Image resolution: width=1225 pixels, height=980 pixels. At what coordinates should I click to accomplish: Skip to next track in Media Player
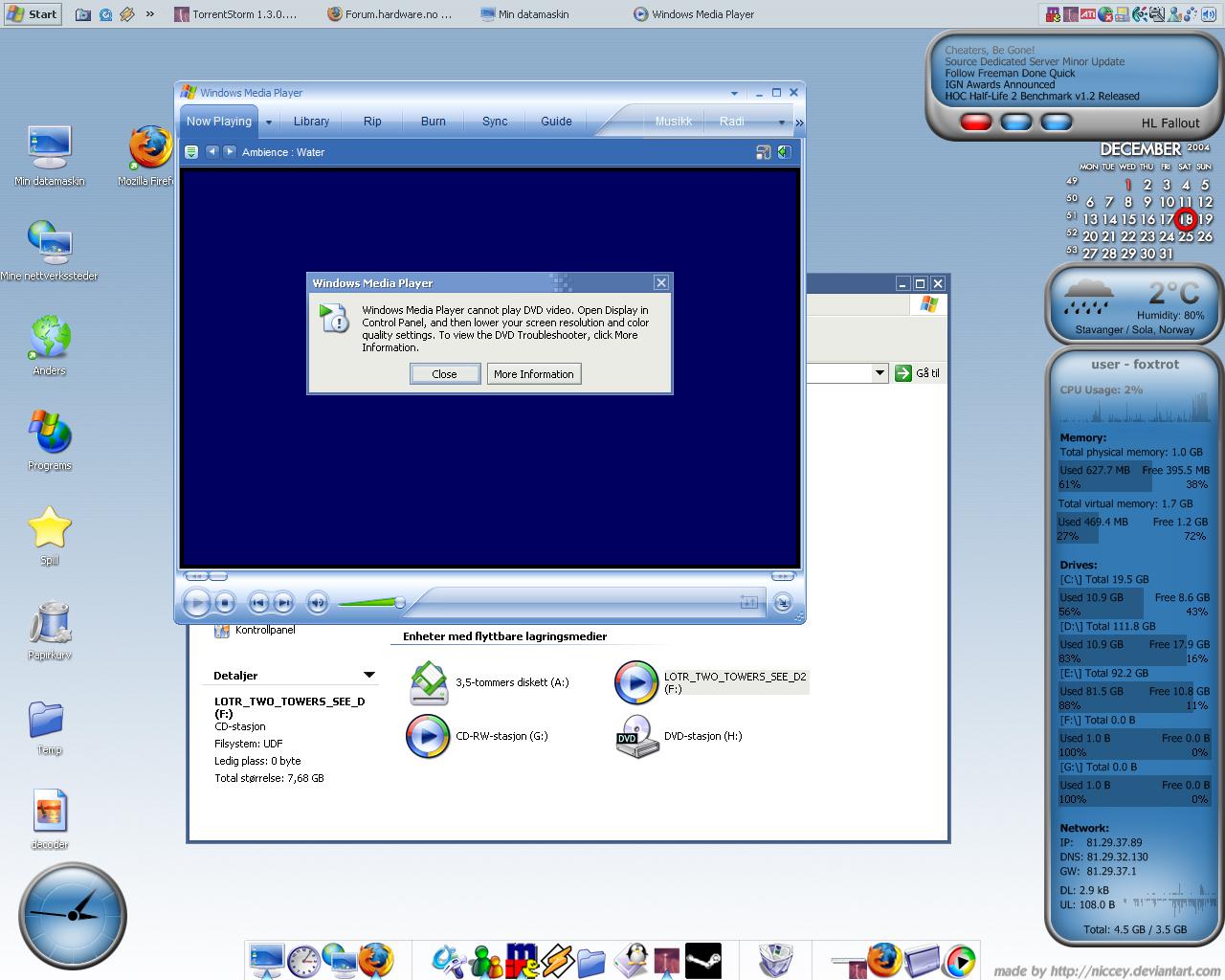(x=283, y=602)
